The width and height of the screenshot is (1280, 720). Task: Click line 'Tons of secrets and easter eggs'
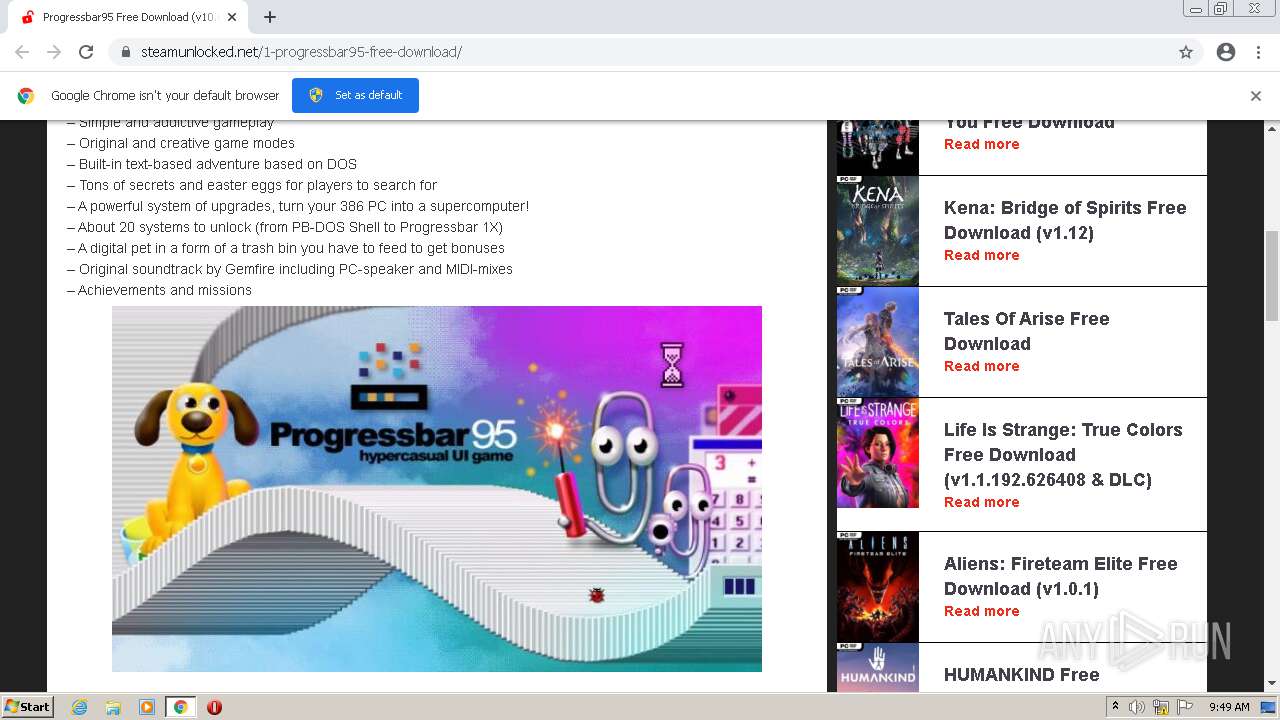[252, 185]
